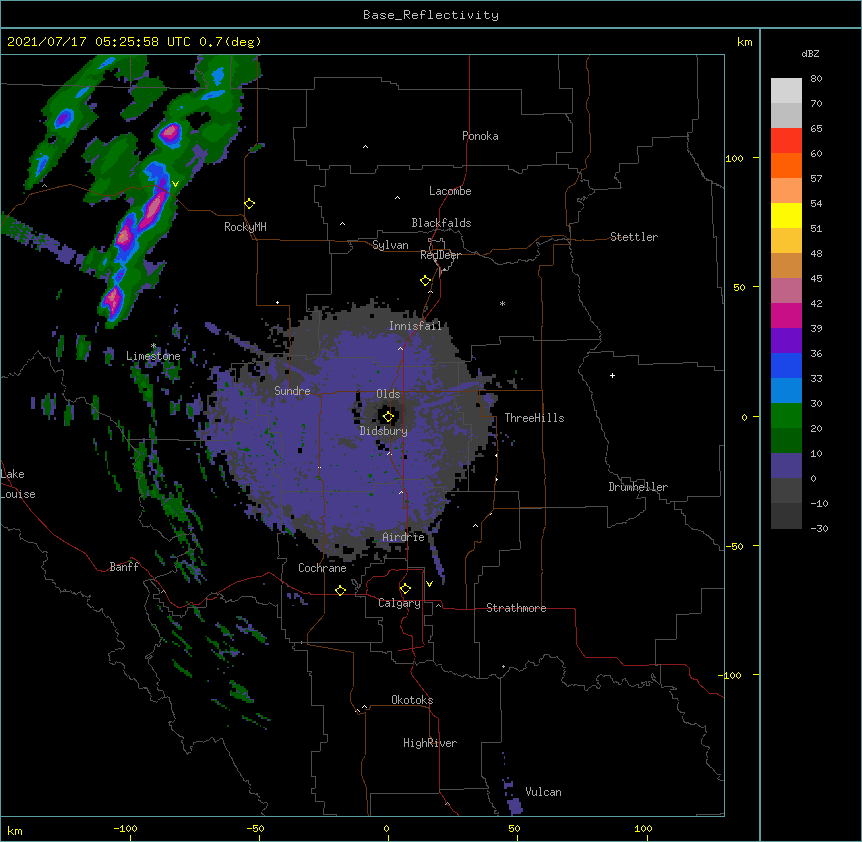Select the yellow radar site marker between Olds and Didsbury
The width and height of the screenshot is (862, 842).
tap(388, 417)
